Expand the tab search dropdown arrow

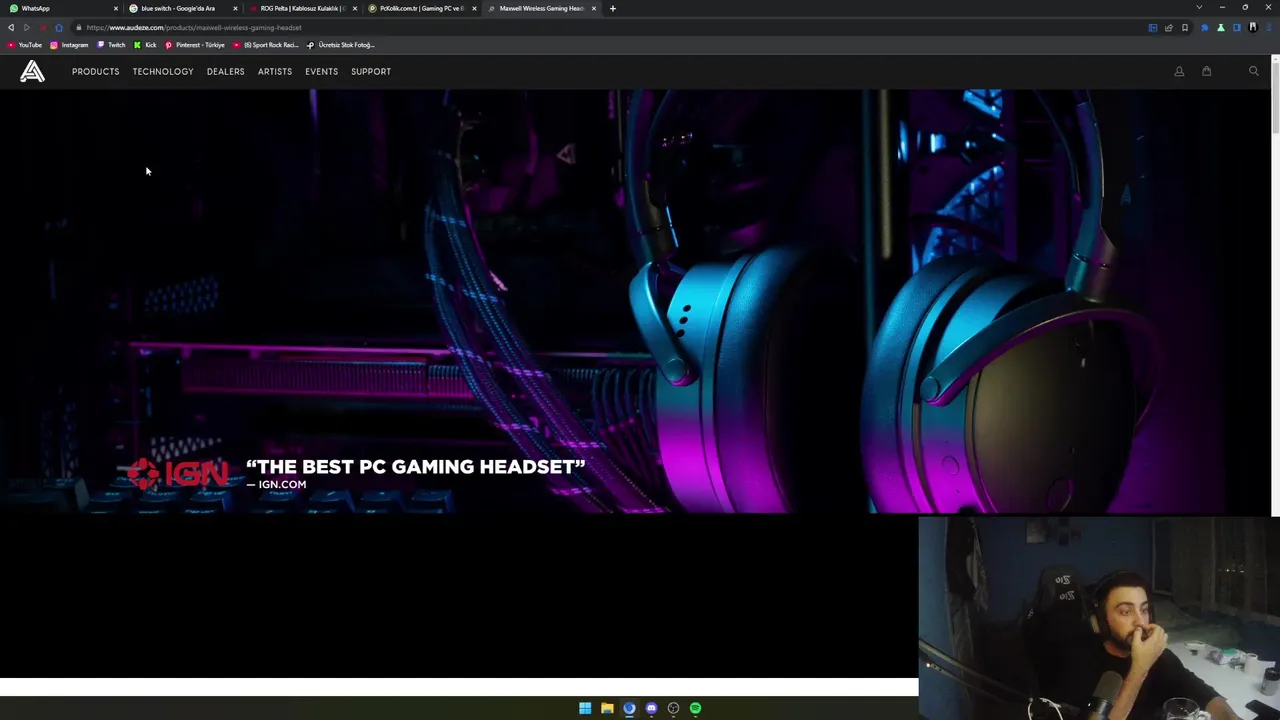coord(1199,8)
